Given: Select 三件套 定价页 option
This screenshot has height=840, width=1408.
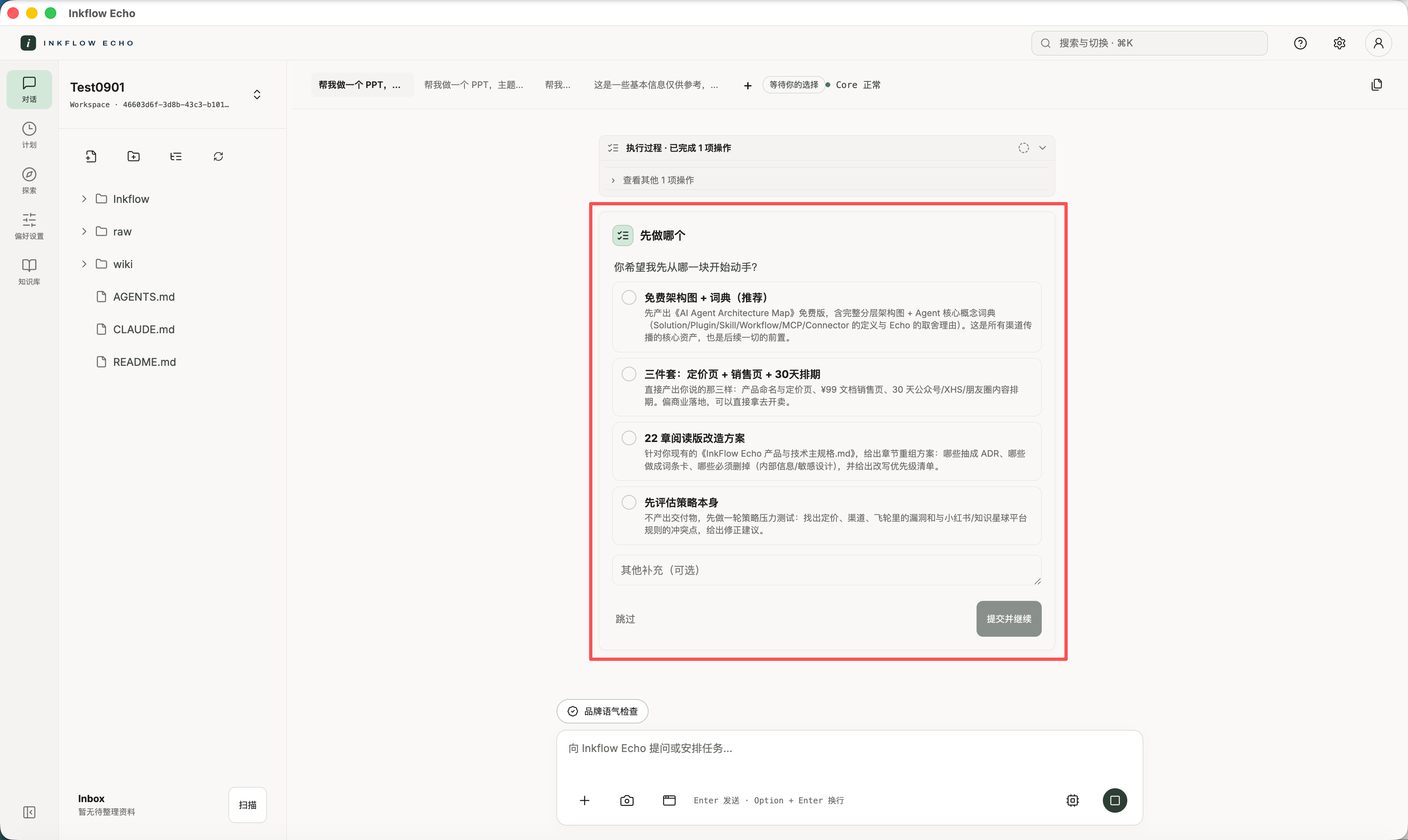Looking at the screenshot, I should point(827,387).
